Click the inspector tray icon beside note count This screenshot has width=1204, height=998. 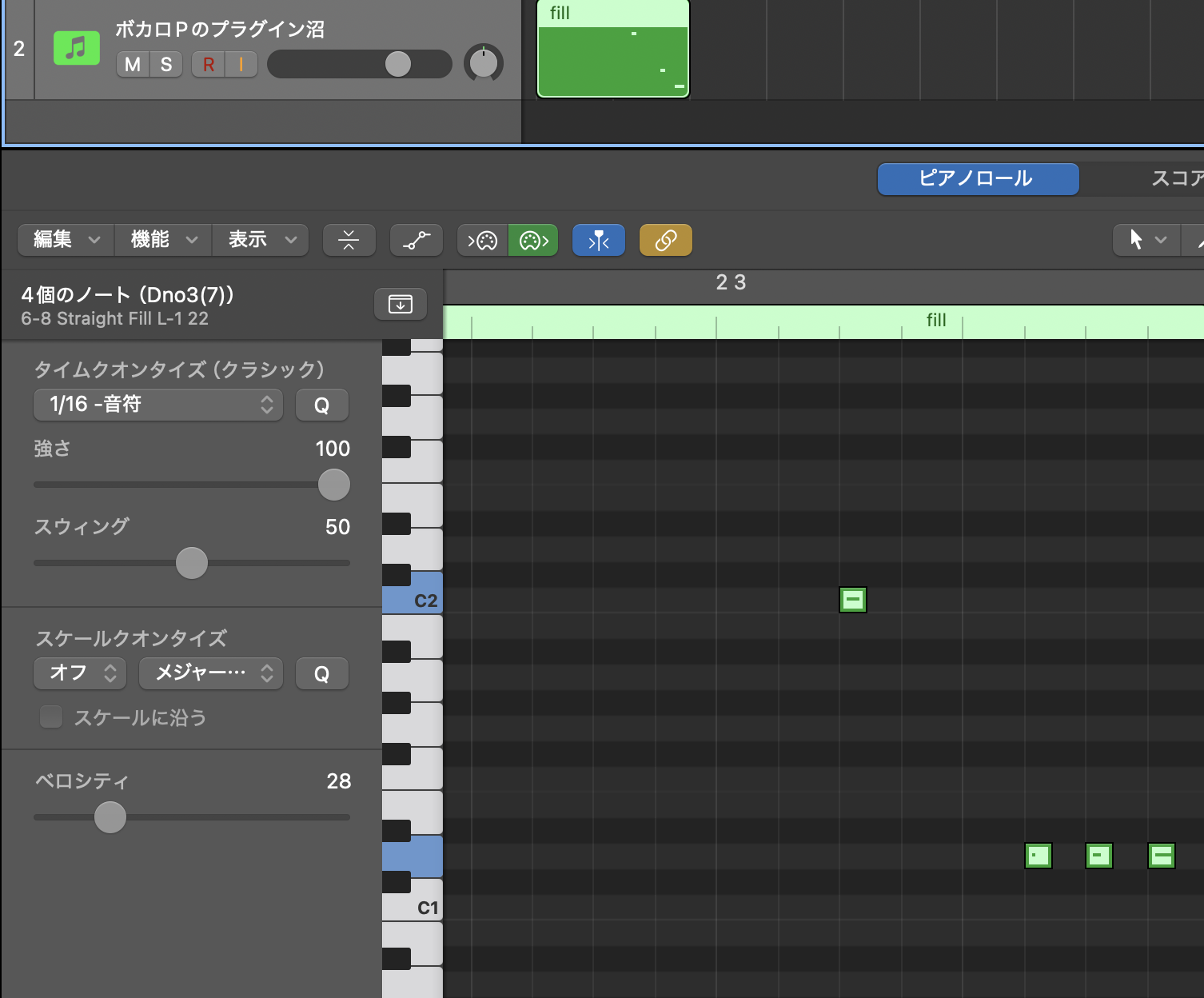[x=400, y=304]
